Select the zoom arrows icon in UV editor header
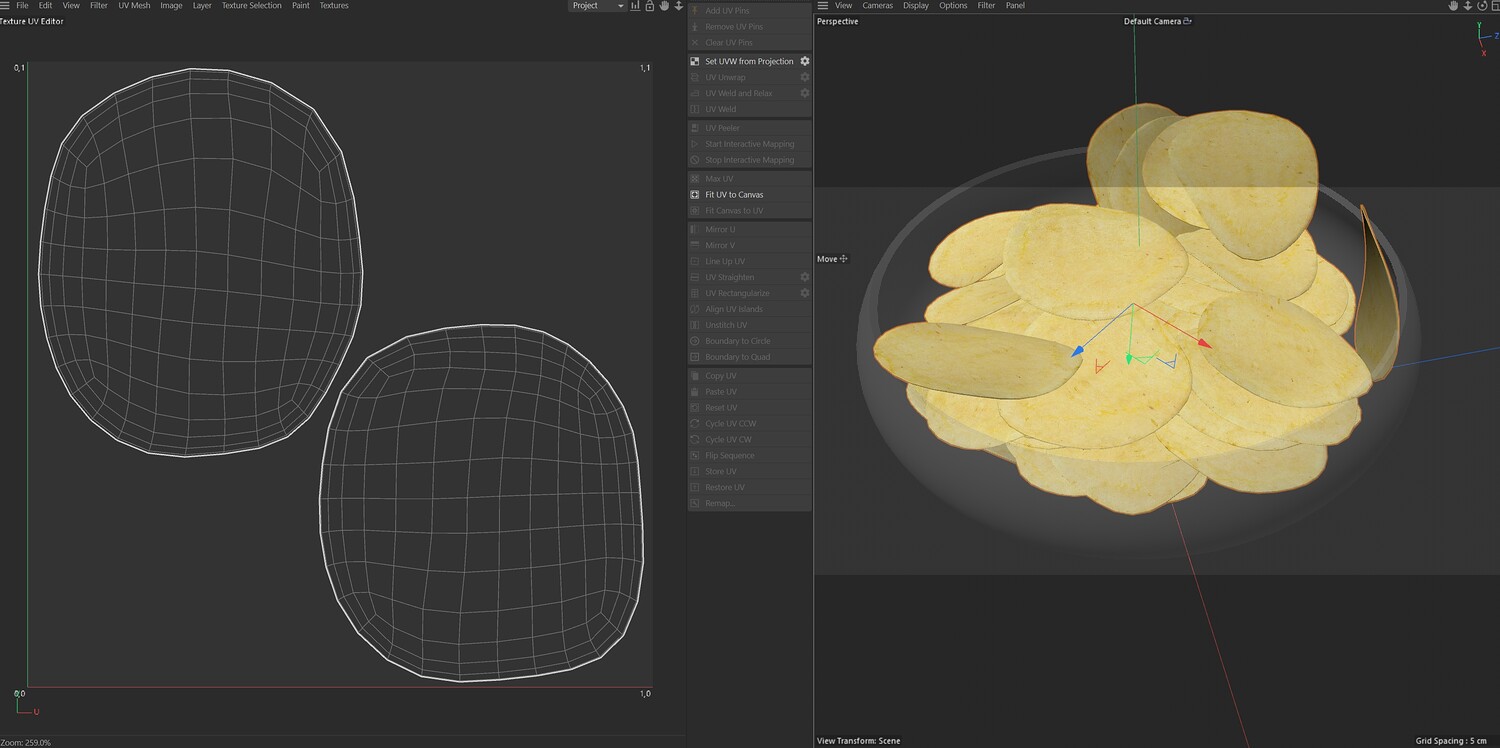1500x748 pixels. click(678, 6)
